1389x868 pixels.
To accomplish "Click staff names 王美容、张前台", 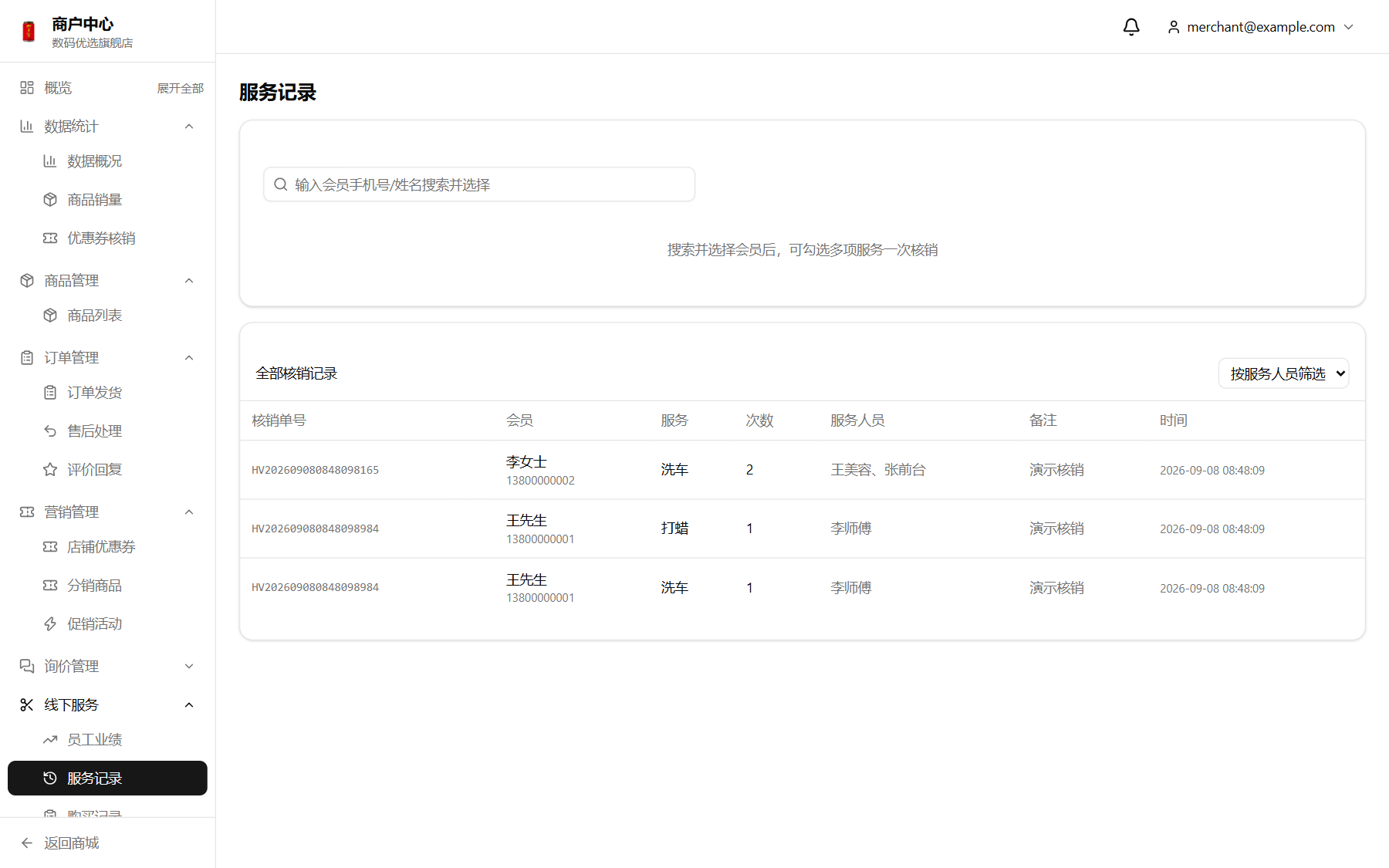I will [x=878, y=471].
